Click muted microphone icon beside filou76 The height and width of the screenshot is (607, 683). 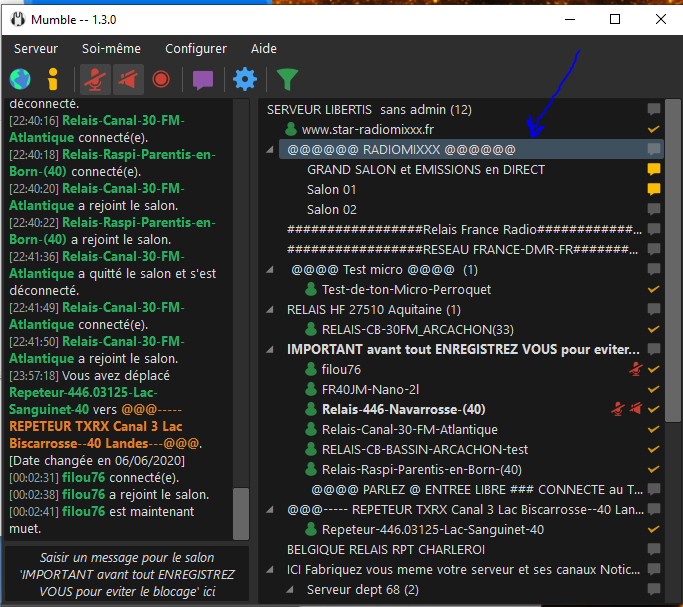point(636,369)
